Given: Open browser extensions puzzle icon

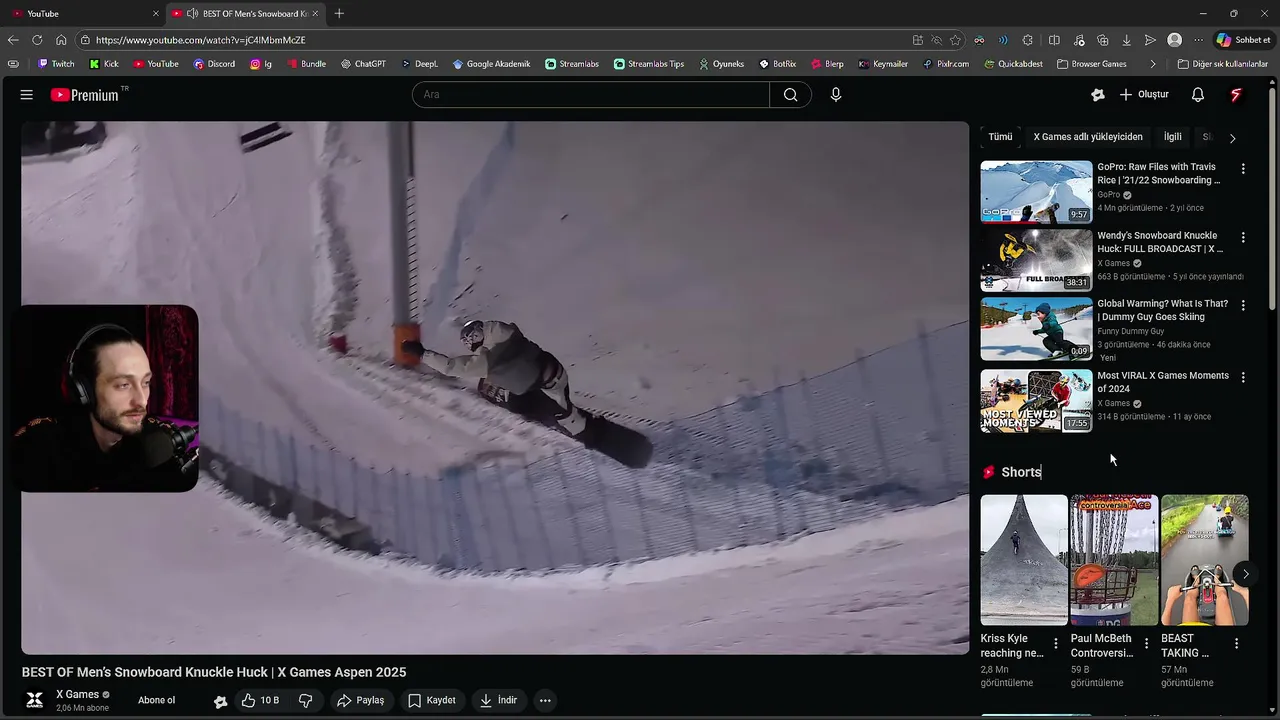Looking at the screenshot, I should 1028,40.
